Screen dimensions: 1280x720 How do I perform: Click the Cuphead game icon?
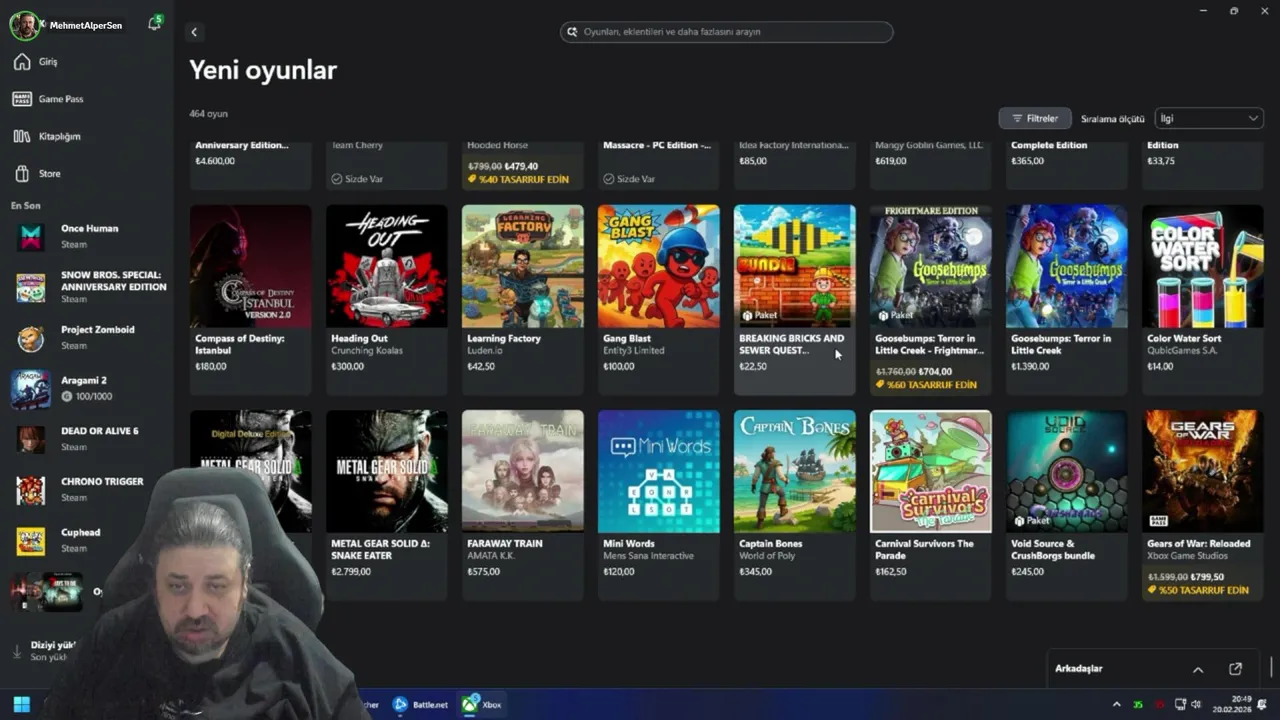click(30, 541)
